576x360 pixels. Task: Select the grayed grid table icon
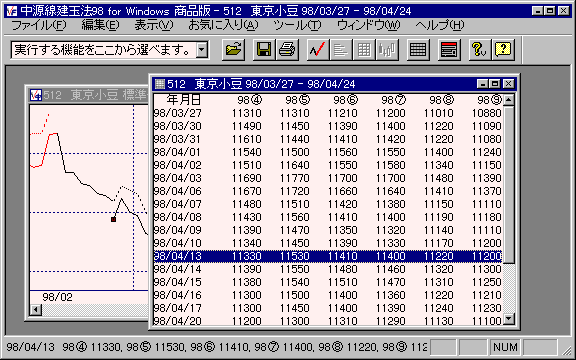coord(364,50)
